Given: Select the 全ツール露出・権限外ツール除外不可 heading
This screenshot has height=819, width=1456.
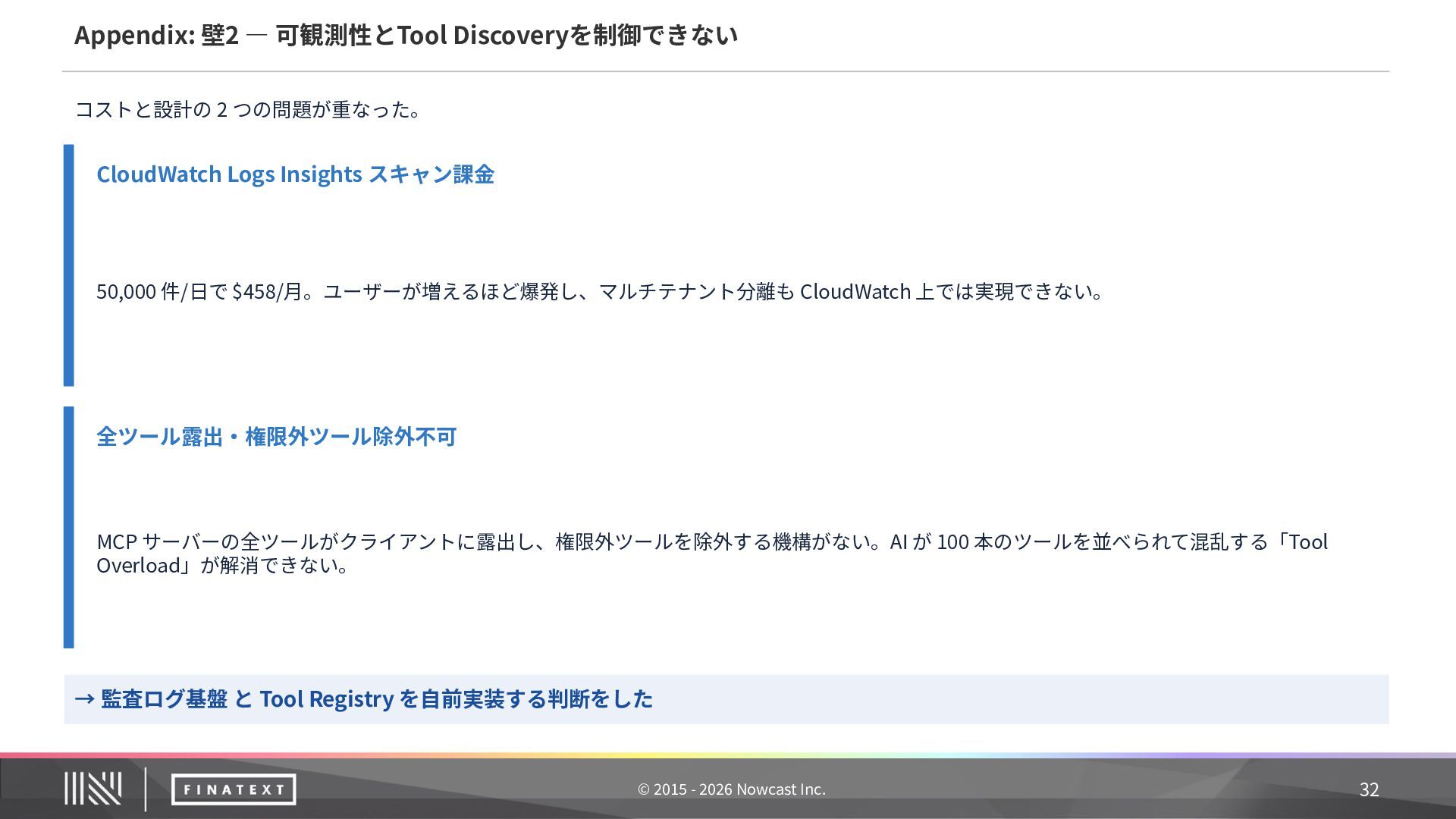Looking at the screenshot, I should [x=276, y=437].
